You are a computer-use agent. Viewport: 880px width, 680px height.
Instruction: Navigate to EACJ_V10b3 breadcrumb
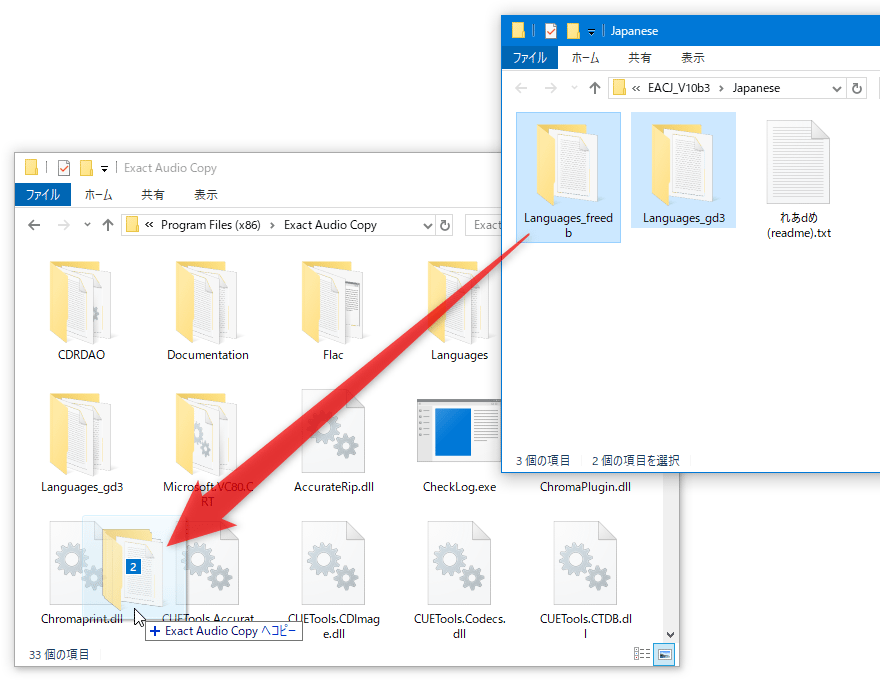coord(679,88)
